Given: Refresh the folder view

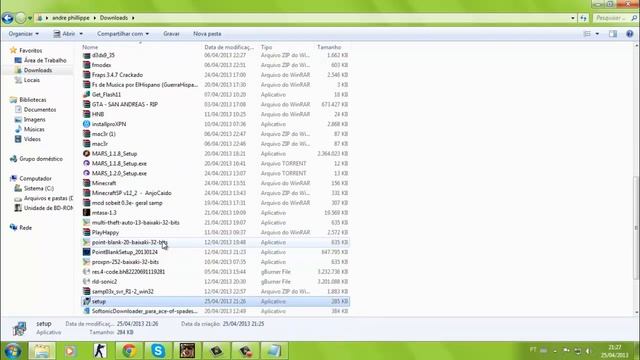Looking at the screenshot, I should point(583,18).
